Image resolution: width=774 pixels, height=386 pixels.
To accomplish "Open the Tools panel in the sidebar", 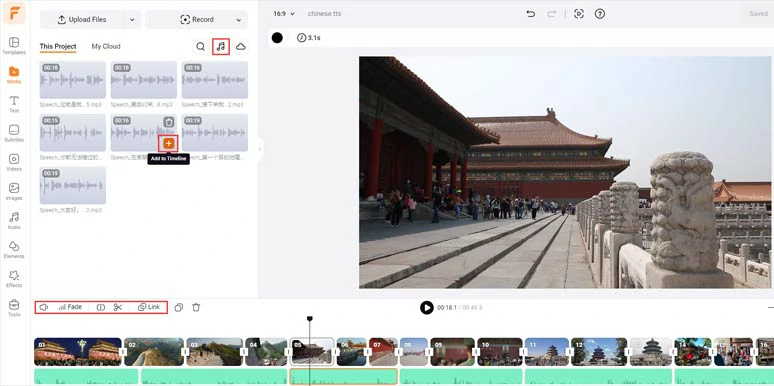I will pos(14,308).
